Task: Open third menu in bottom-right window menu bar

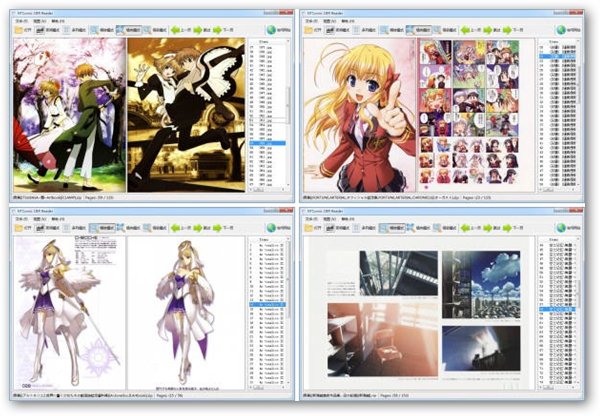Action: tap(349, 219)
